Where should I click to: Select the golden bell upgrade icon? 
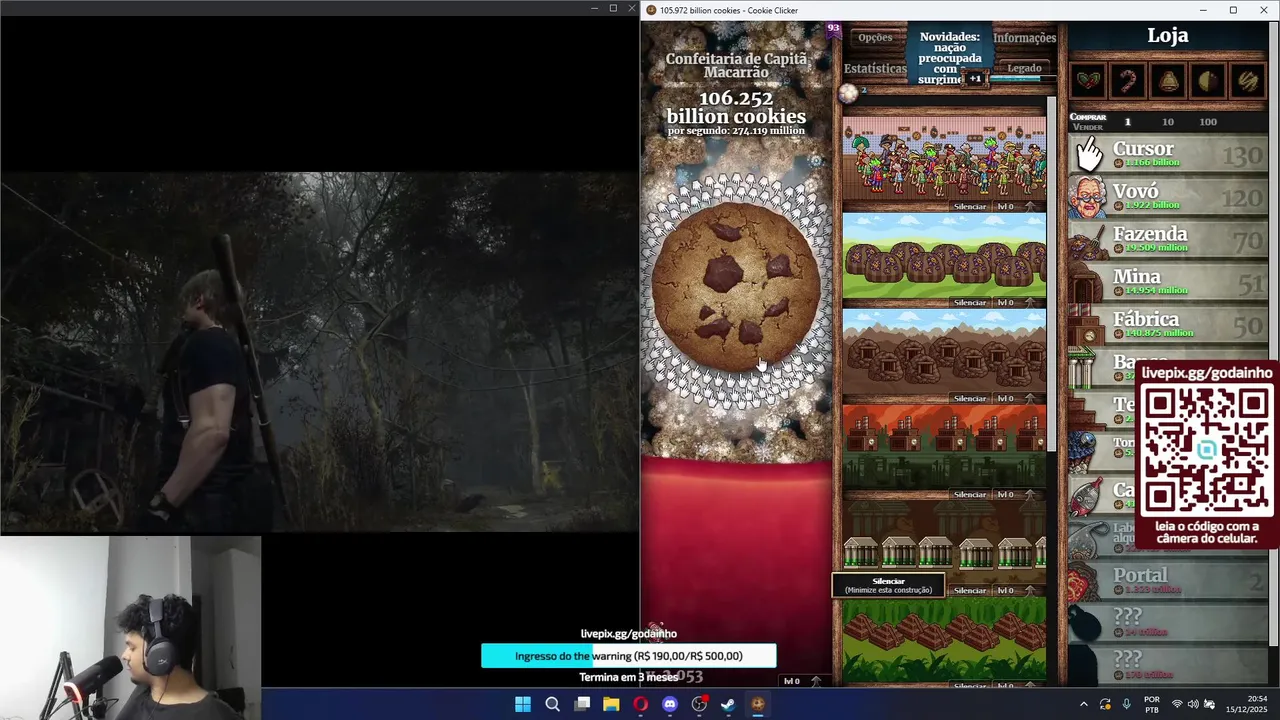point(1168,81)
